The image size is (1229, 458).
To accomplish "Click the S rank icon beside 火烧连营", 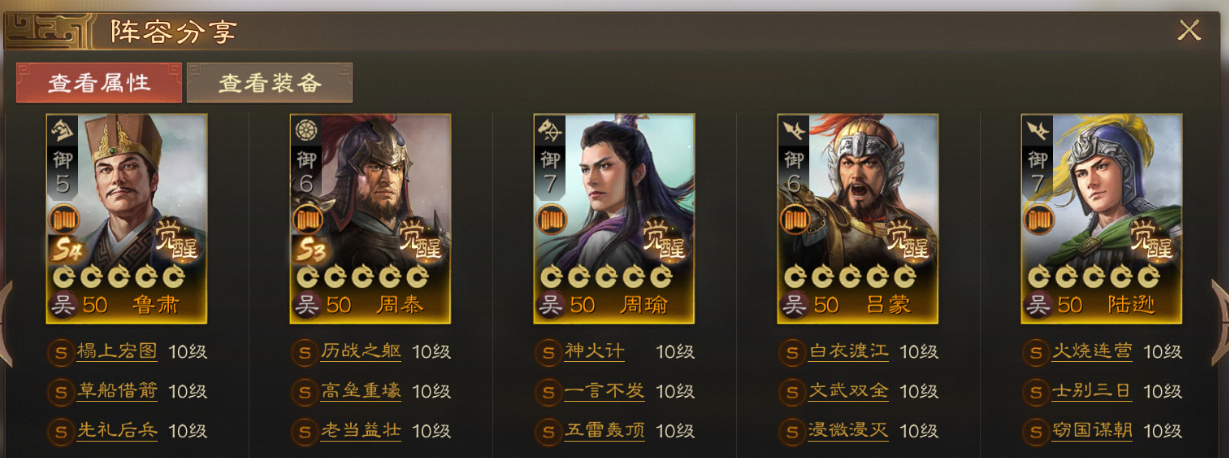I will [1035, 352].
